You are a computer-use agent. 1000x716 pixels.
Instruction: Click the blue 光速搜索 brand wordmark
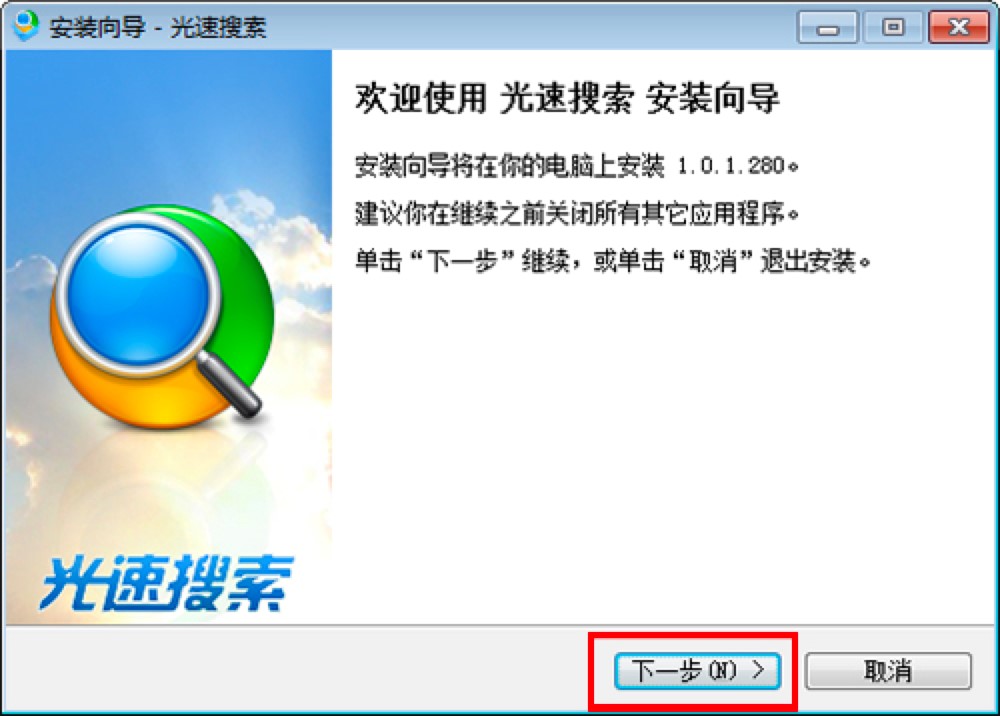pyautogui.click(x=166, y=583)
